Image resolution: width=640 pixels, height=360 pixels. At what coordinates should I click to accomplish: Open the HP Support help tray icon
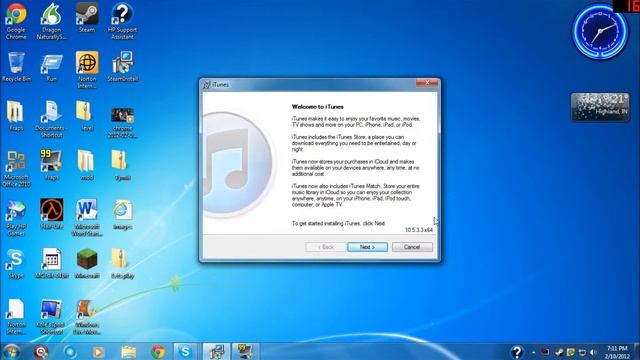[x=517, y=352]
